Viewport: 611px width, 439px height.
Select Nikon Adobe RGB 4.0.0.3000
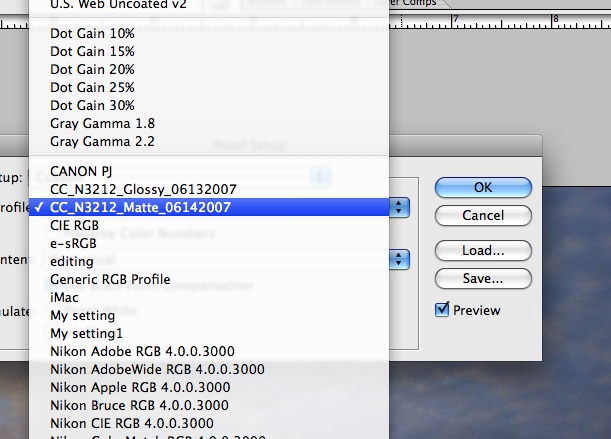[x=209, y=351]
